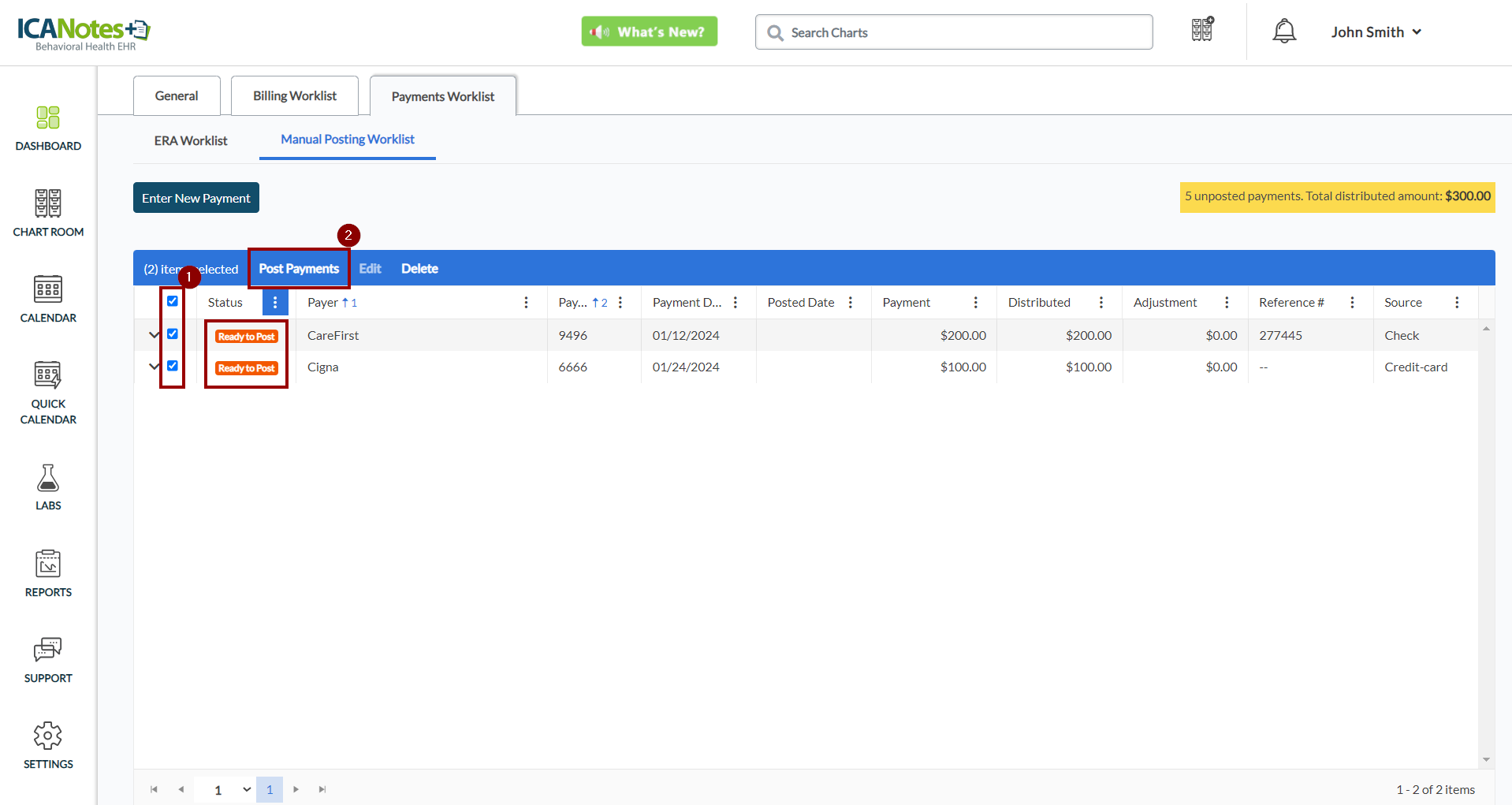Expand the CareFirst payment row details
This screenshot has height=805, width=1512.
pyautogui.click(x=154, y=335)
